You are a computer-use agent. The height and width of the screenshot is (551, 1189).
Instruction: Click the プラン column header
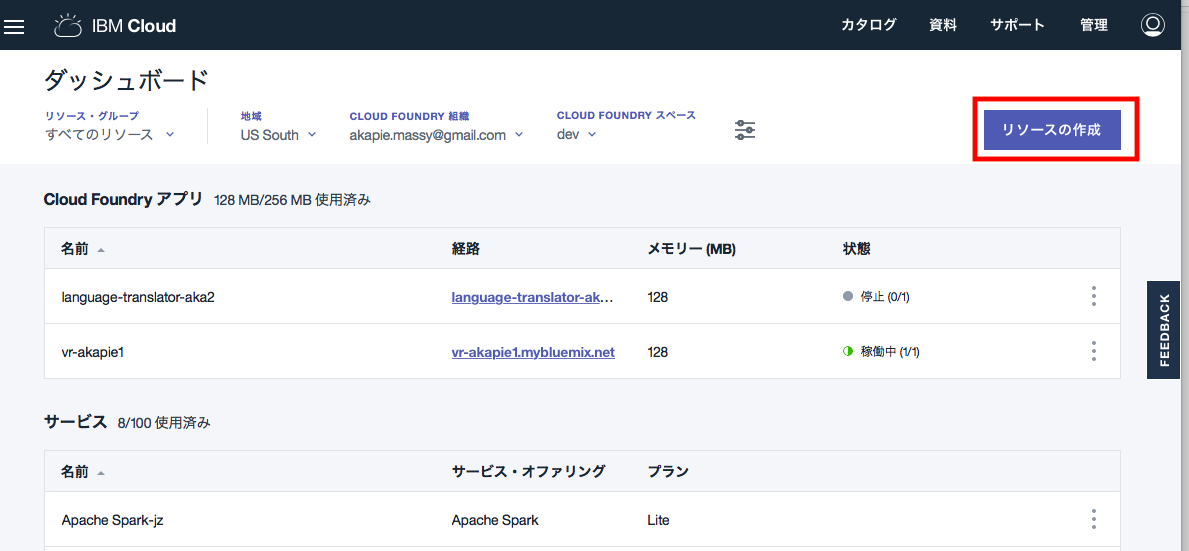click(667, 472)
